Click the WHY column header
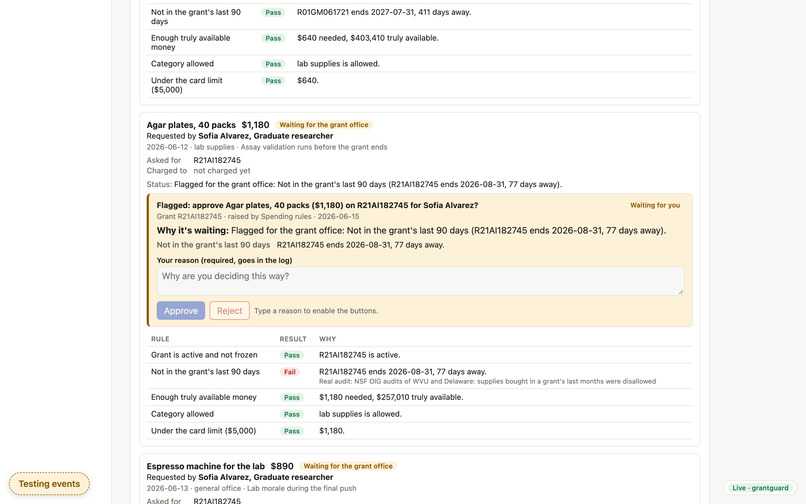The height and width of the screenshot is (504, 806). click(327, 339)
